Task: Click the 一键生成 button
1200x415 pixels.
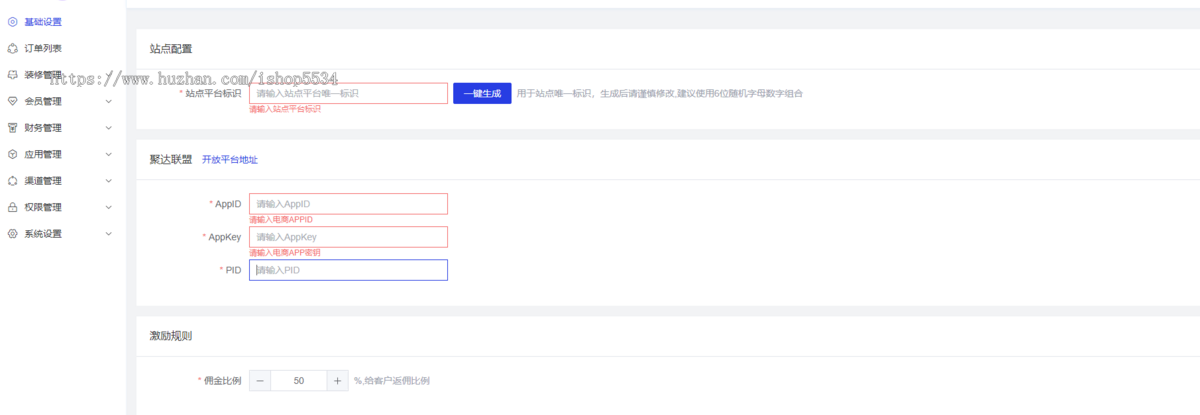Action: (x=482, y=93)
